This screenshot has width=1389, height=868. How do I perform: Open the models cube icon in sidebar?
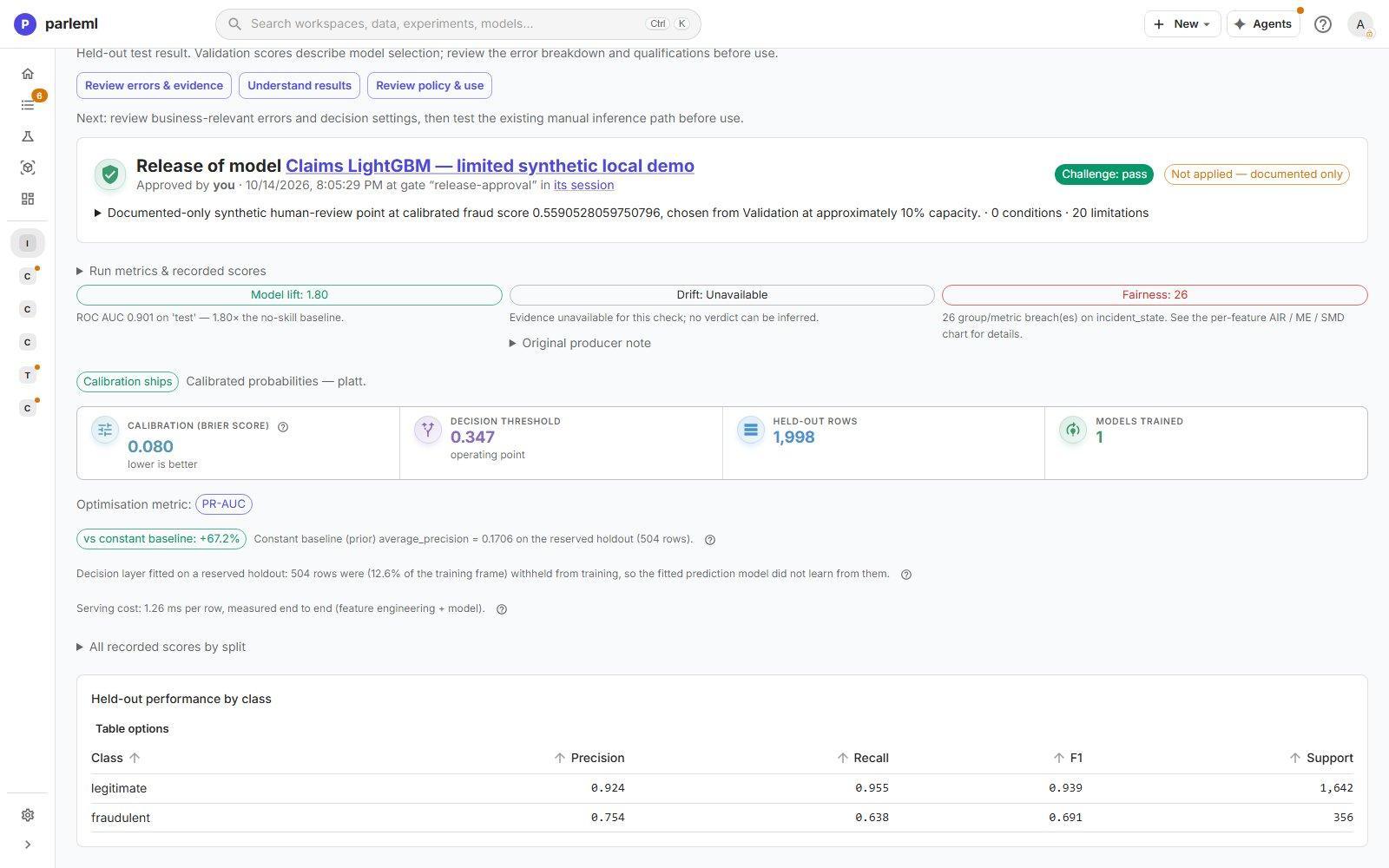pyautogui.click(x=28, y=168)
